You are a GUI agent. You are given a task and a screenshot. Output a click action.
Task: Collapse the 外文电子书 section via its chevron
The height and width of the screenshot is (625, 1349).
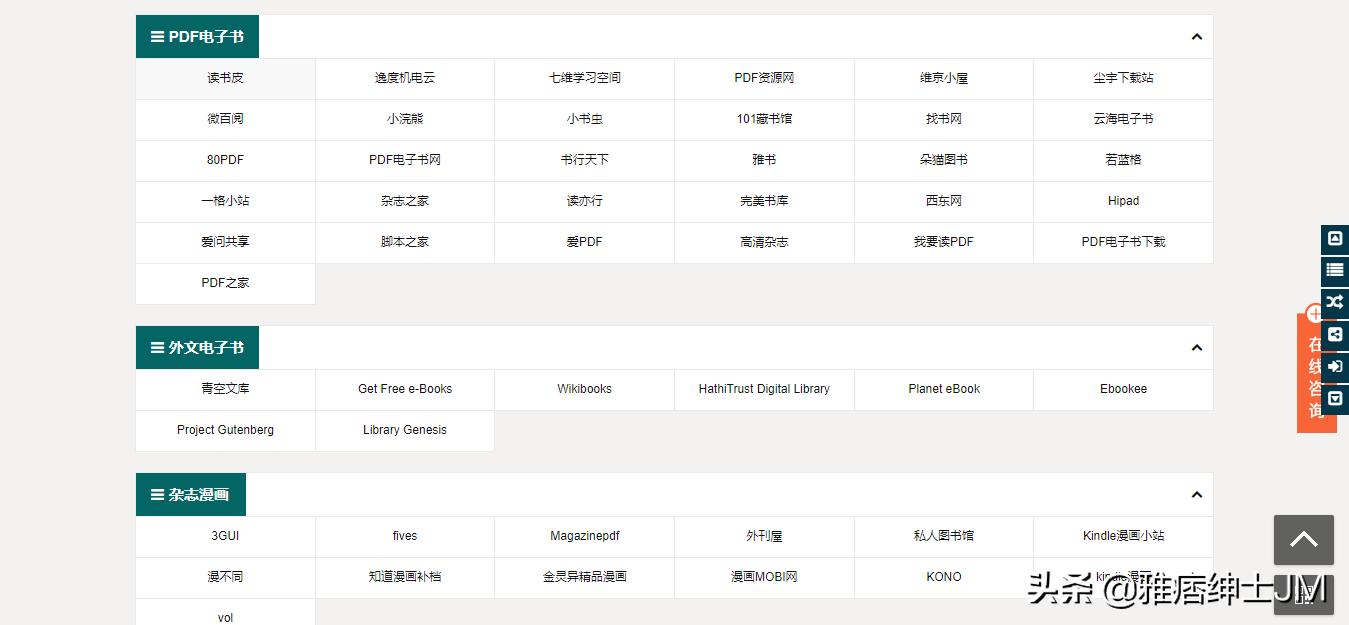point(1196,347)
